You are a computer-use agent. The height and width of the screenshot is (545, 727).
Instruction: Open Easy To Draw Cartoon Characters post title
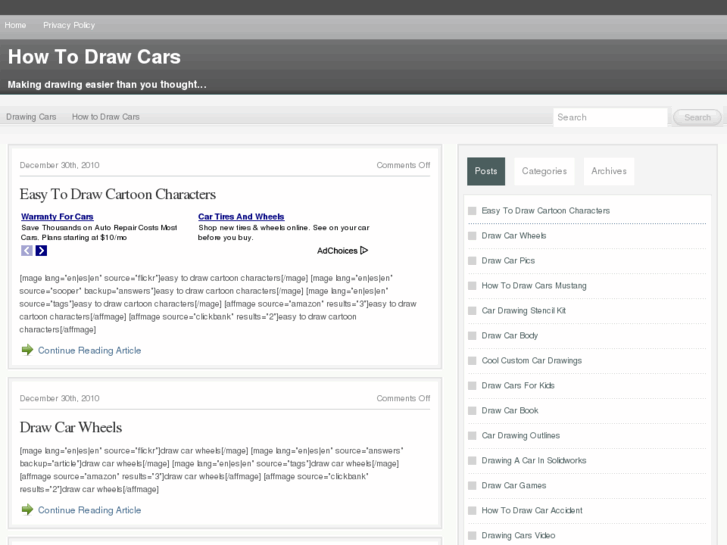[118, 194]
